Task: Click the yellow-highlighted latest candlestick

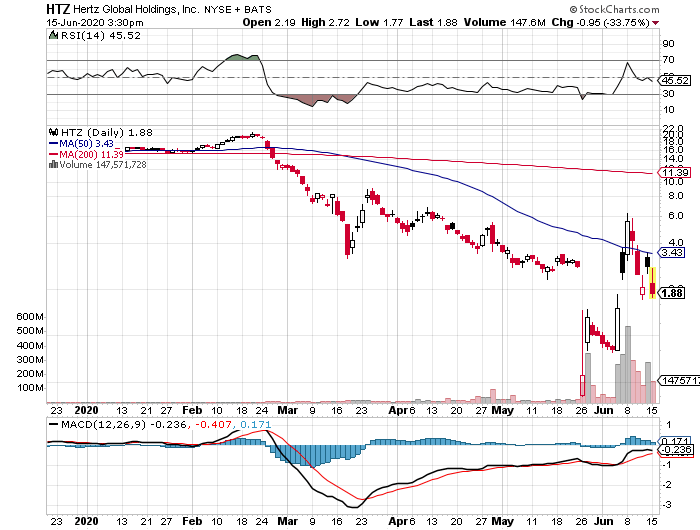Action: [652, 283]
